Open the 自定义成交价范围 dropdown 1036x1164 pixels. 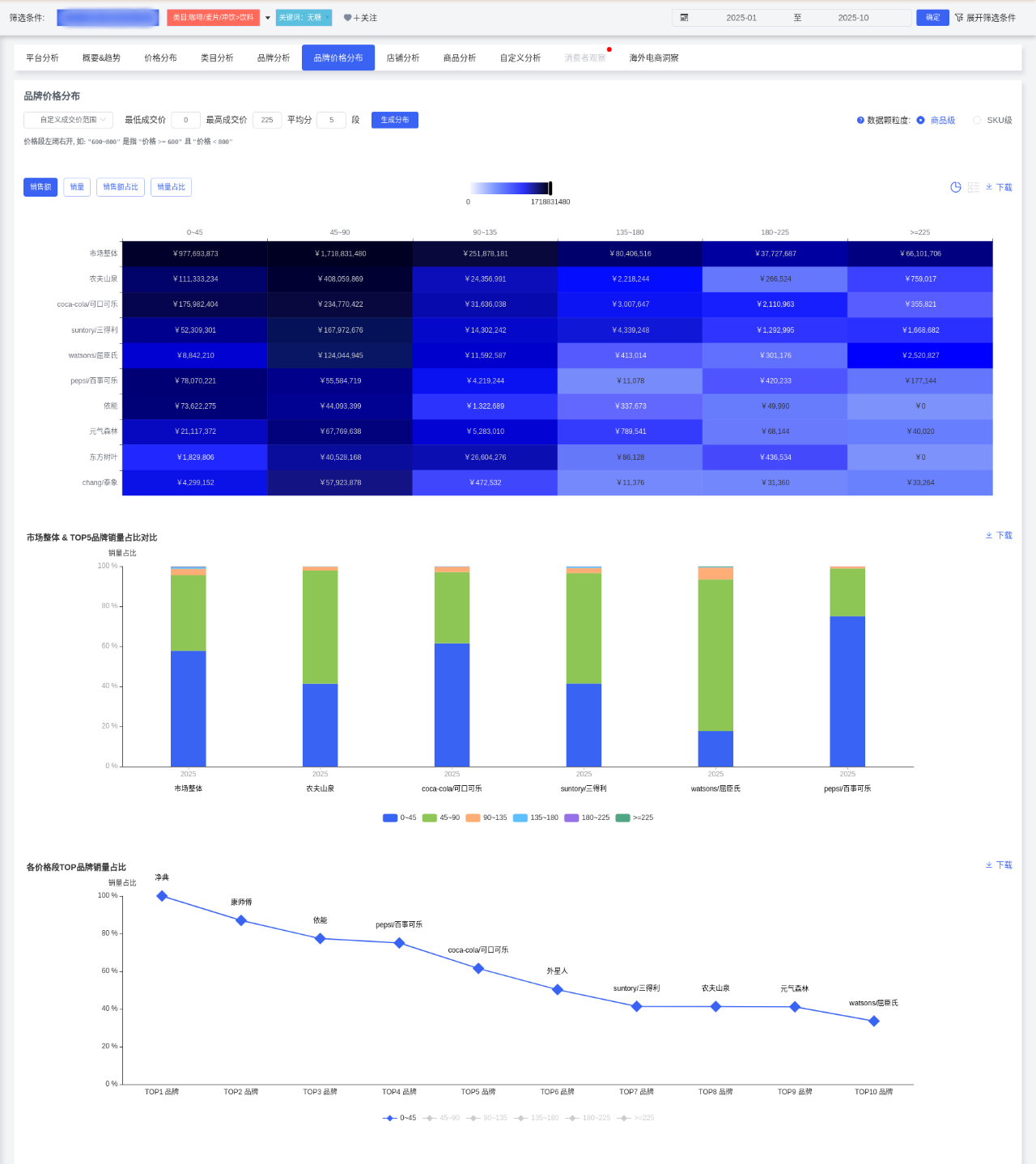coord(69,120)
